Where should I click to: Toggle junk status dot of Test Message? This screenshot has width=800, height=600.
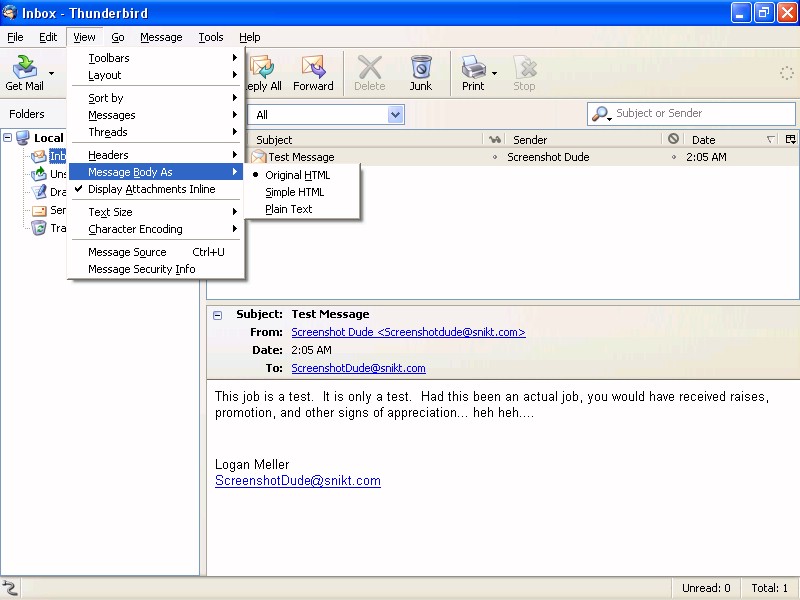click(673, 157)
